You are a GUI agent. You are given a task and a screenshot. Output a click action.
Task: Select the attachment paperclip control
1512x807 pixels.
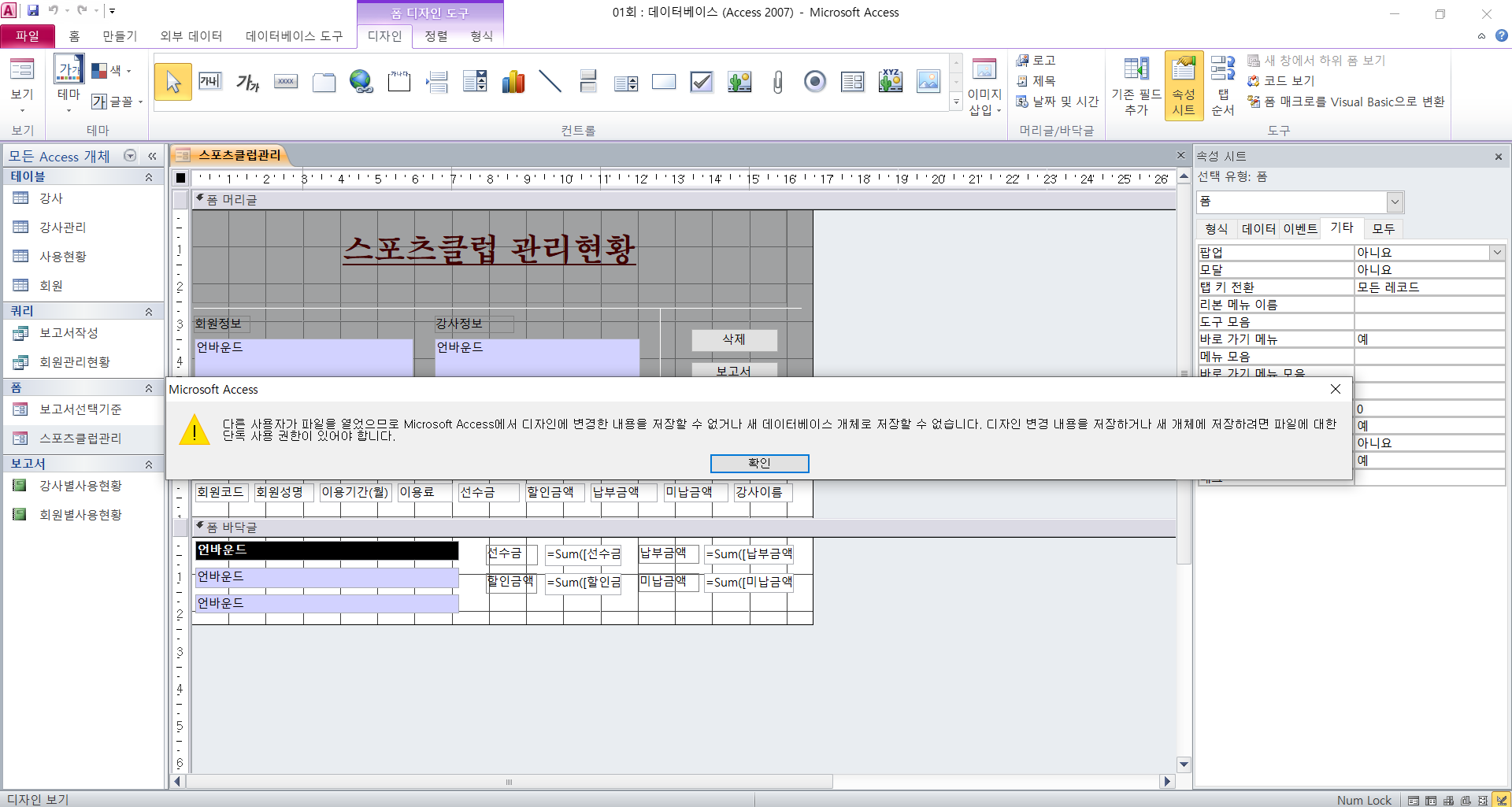(777, 81)
